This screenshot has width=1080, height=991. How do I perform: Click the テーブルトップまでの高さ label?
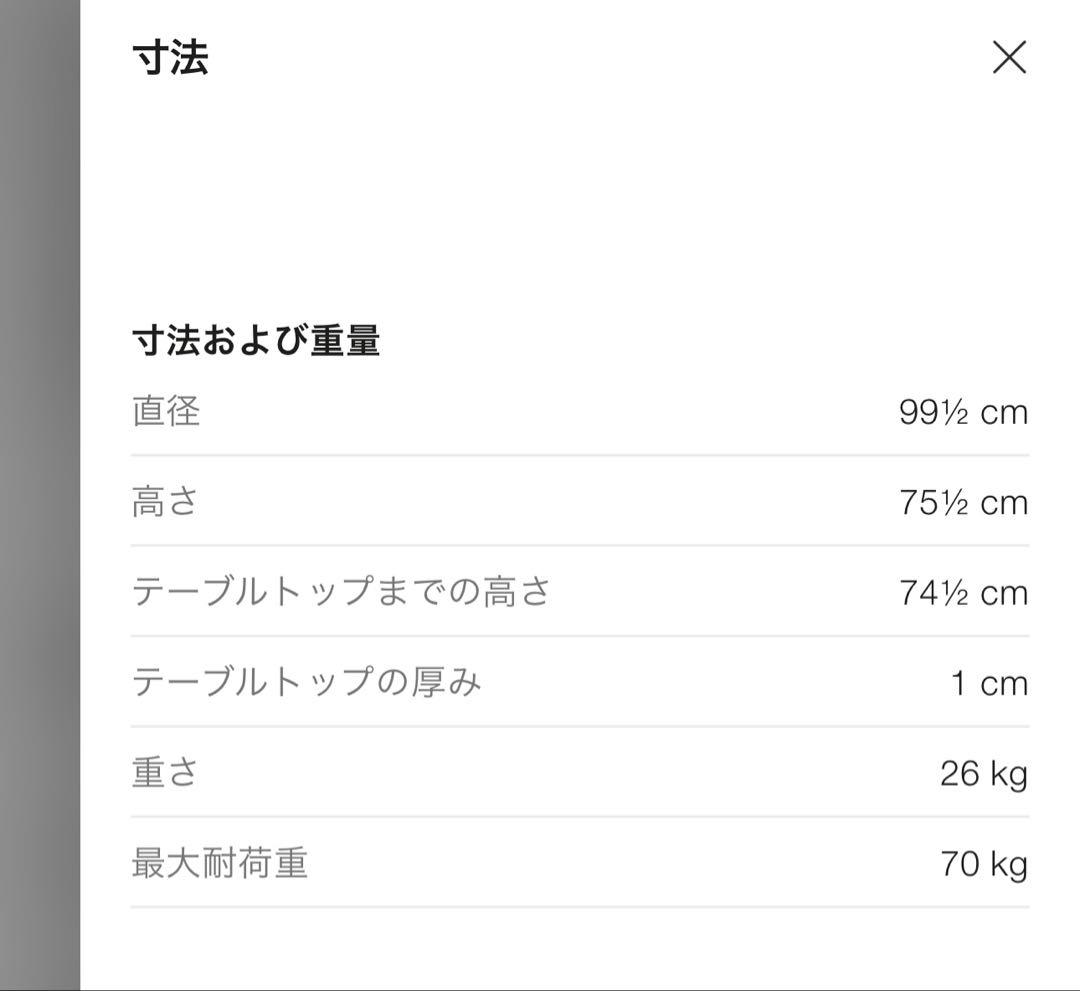click(x=341, y=592)
